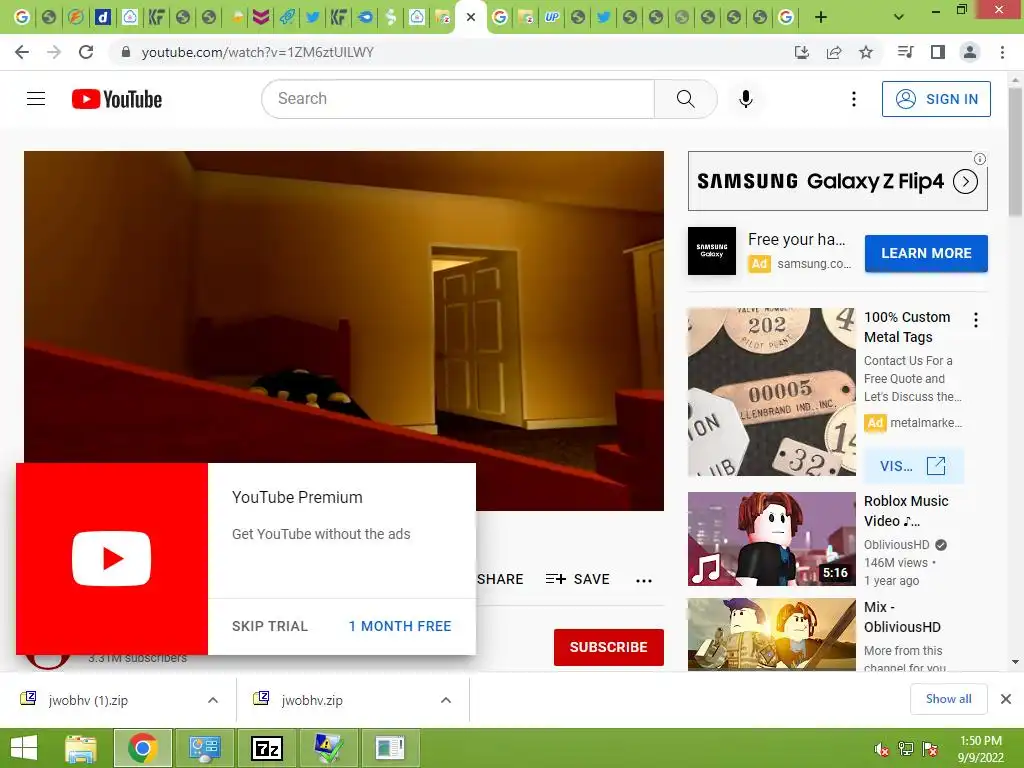Close the downloads bar
This screenshot has width=1024, height=768.
[x=1006, y=699]
